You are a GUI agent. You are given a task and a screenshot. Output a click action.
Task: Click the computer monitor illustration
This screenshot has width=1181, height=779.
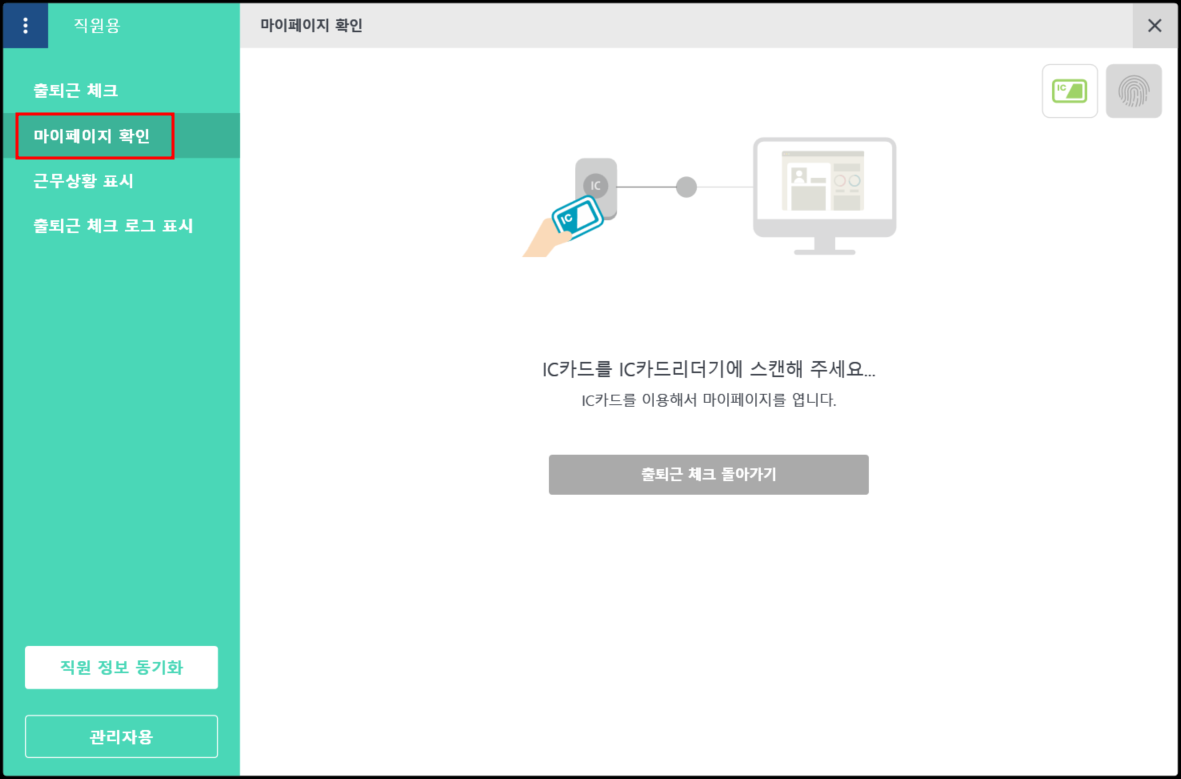(824, 192)
